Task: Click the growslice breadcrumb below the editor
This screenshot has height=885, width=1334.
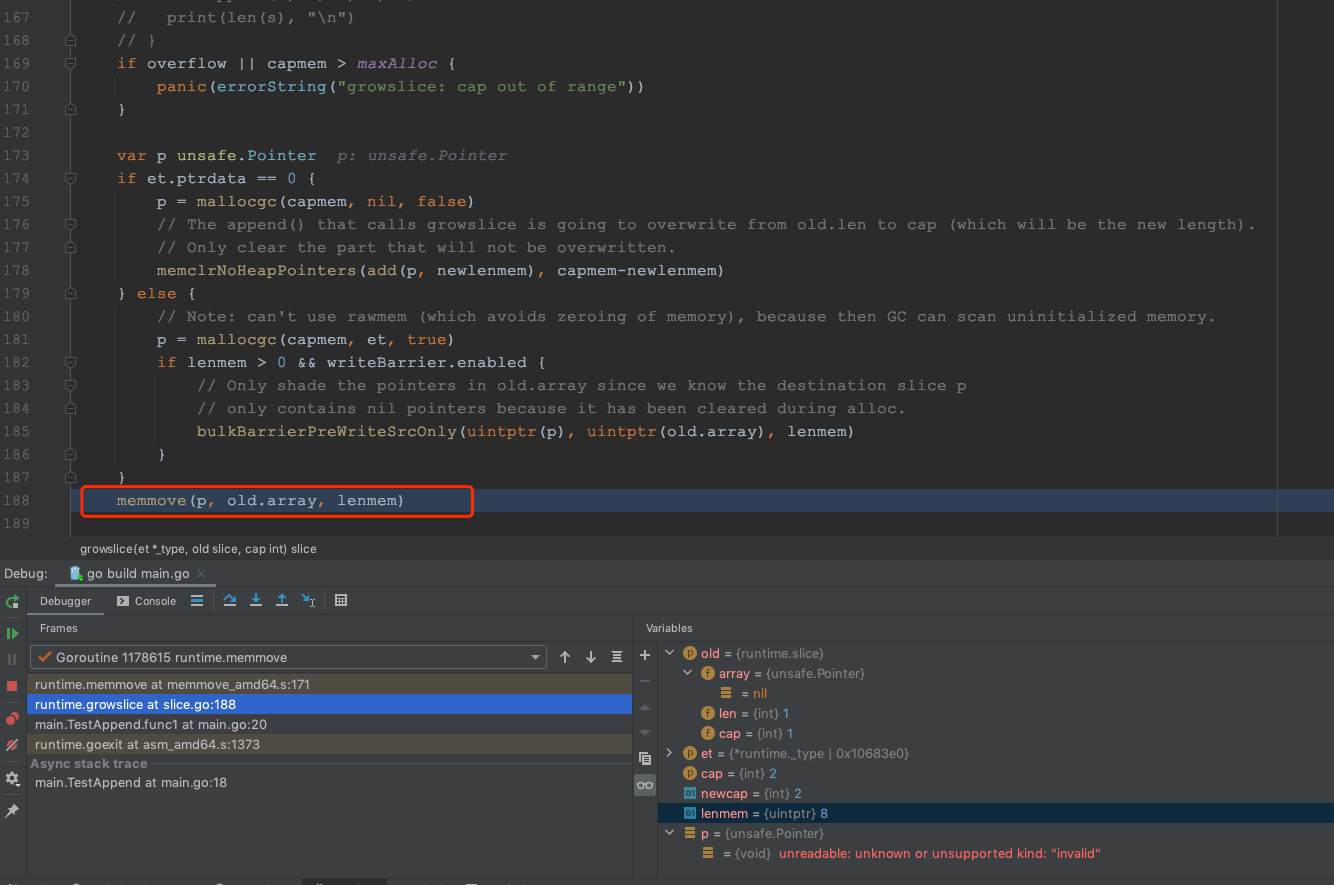Action: click(198, 549)
